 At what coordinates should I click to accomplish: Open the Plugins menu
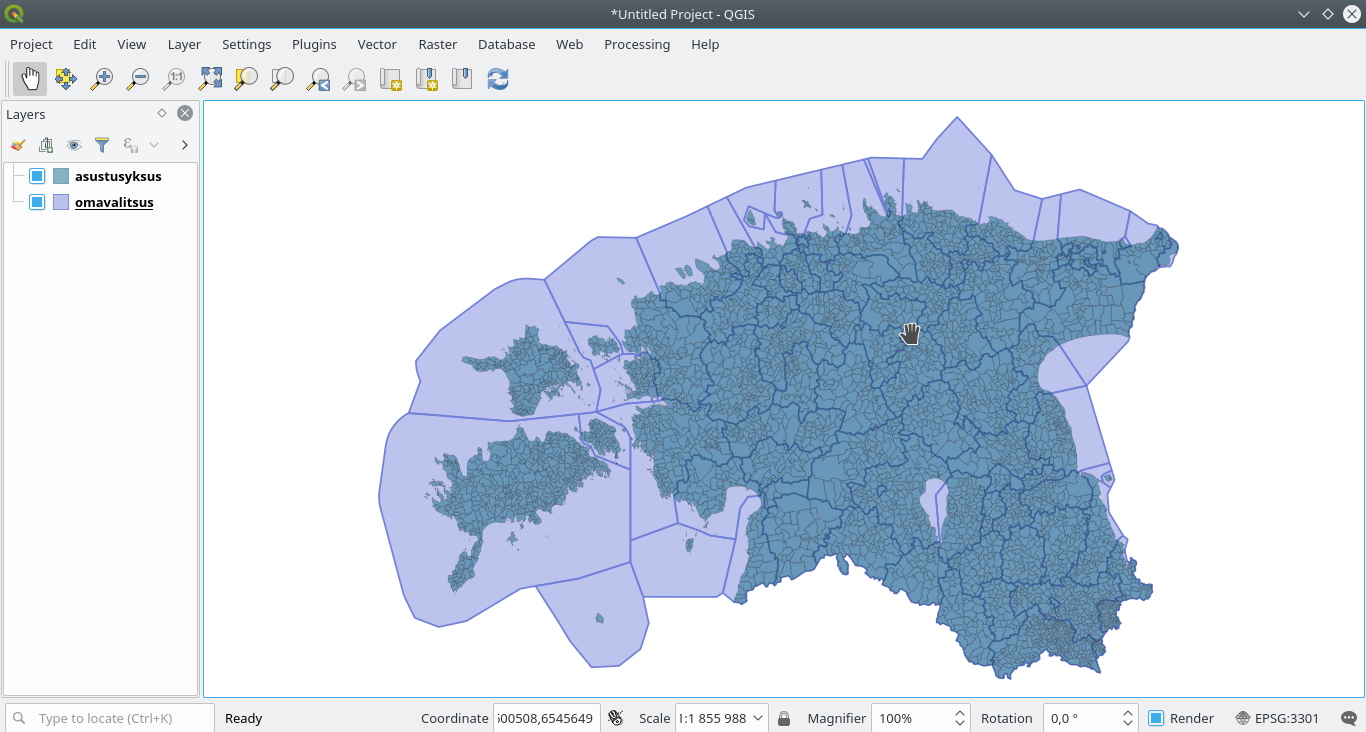click(x=314, y=44)
